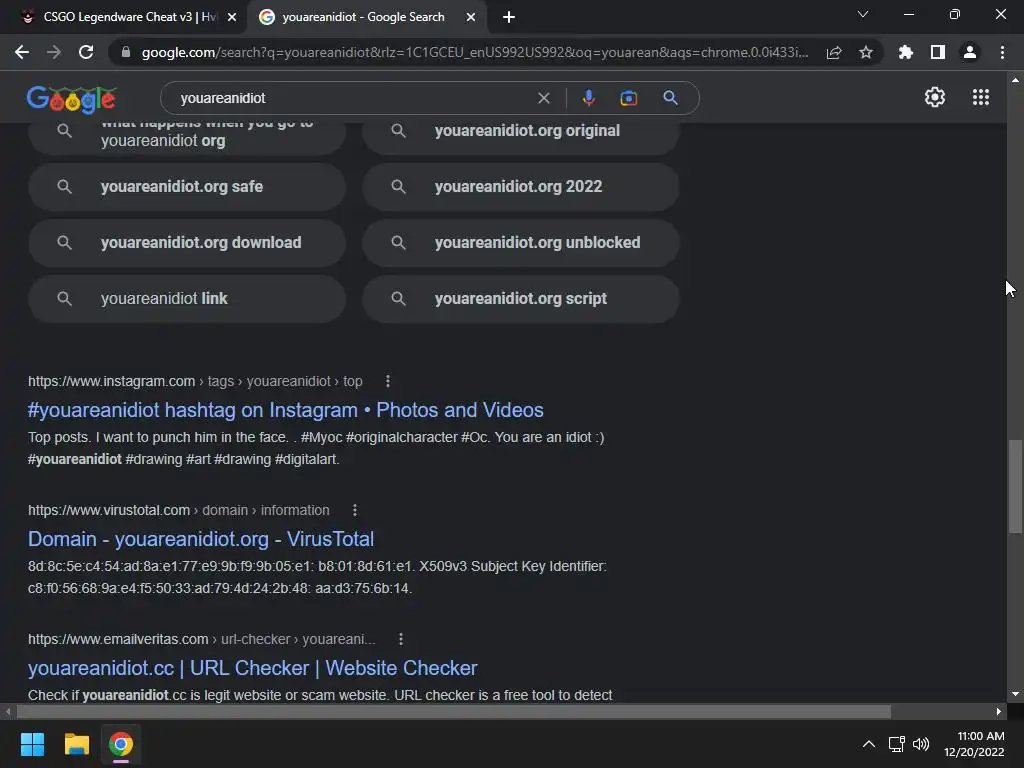Screen dimensions: 1024x768
Task: Search related 'youareanidiot.org 2022'
Action: [520, 187]
